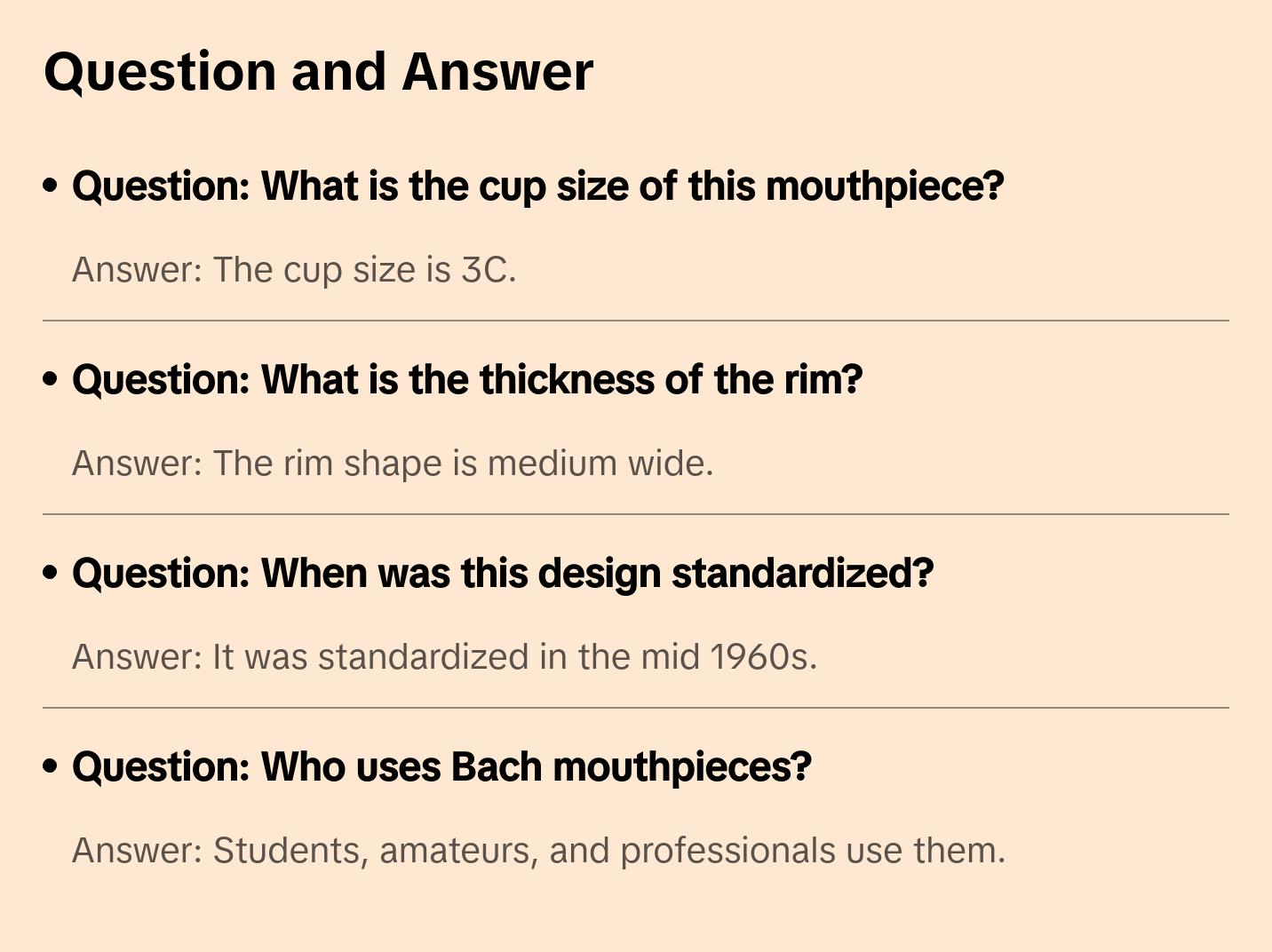Select the question about design standardization
Screen dimensions: 1272x952
(503, 574)
